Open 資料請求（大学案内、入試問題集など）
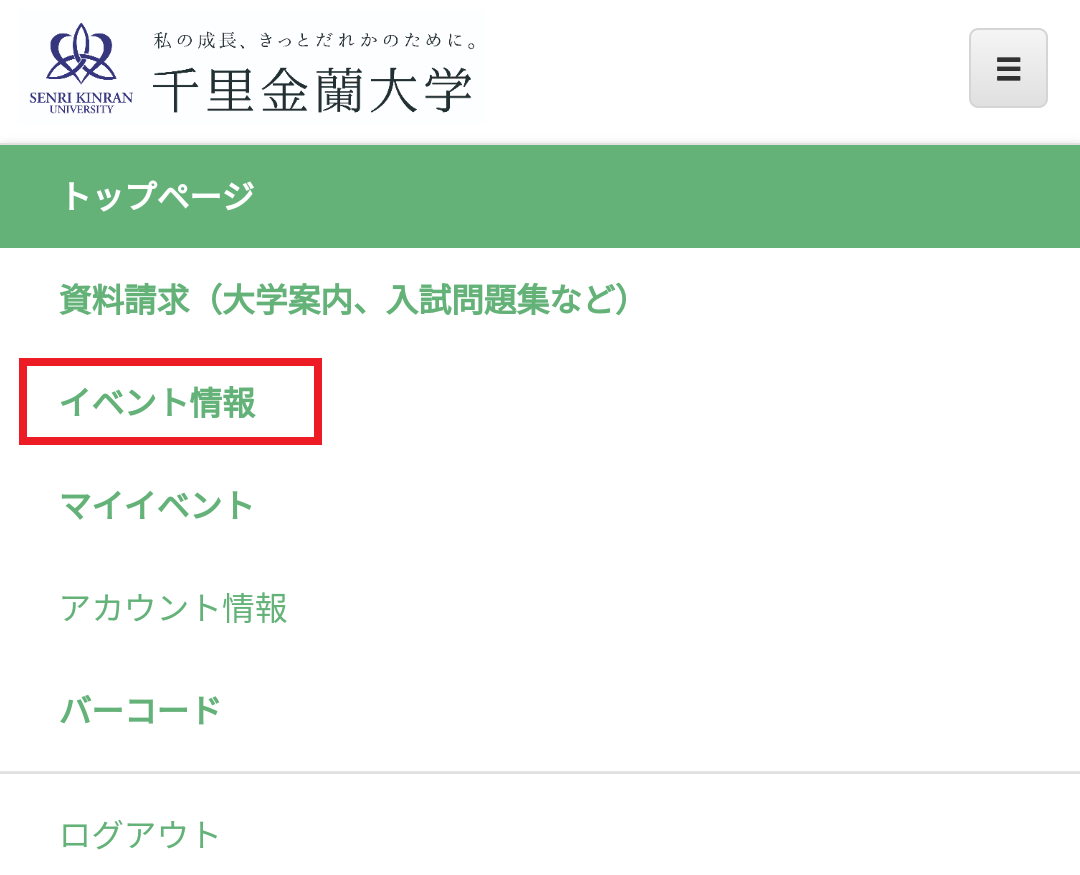1080x875 pixels. coord(344,299)
